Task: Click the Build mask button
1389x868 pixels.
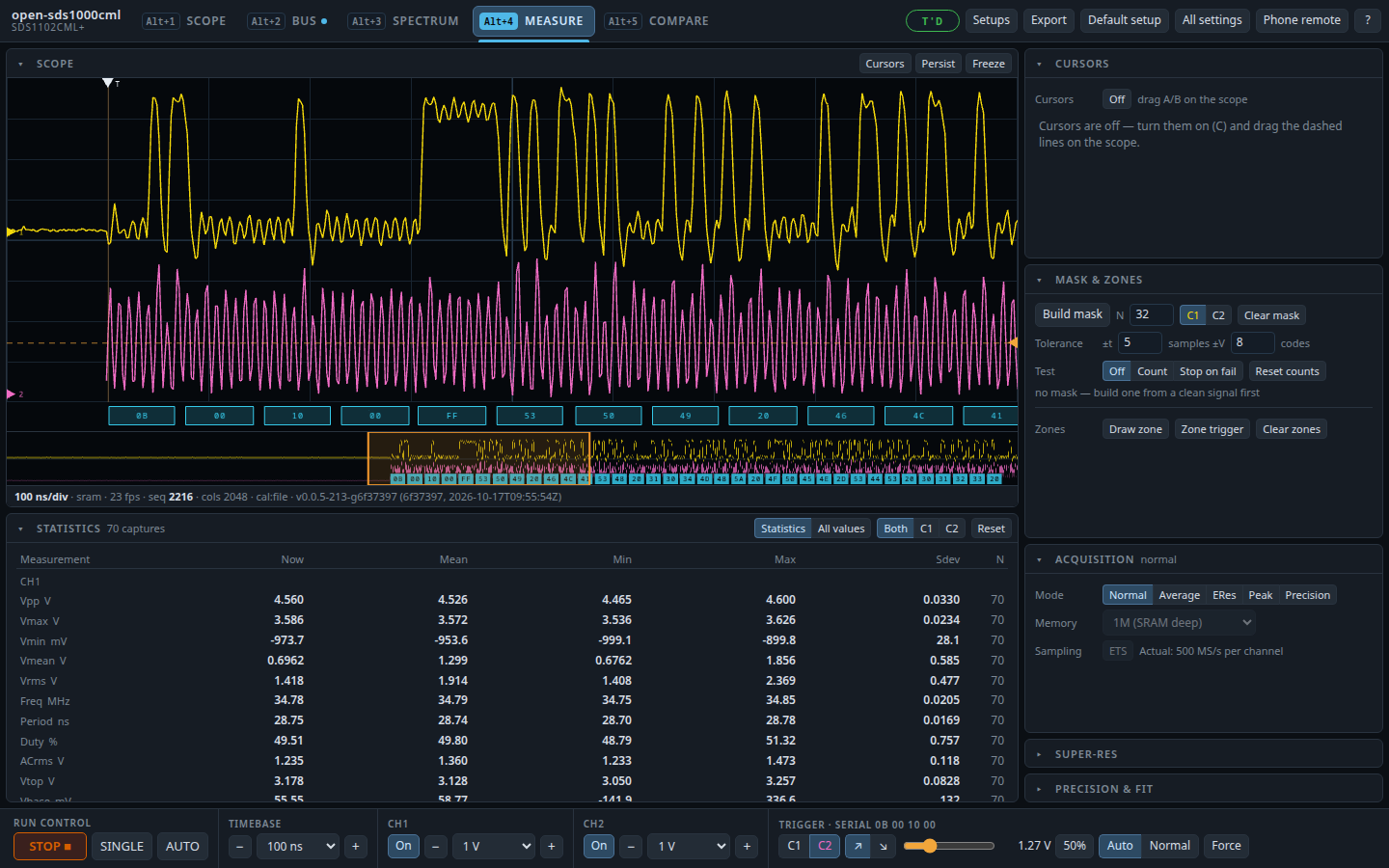Action: (x=1072, y=314)
